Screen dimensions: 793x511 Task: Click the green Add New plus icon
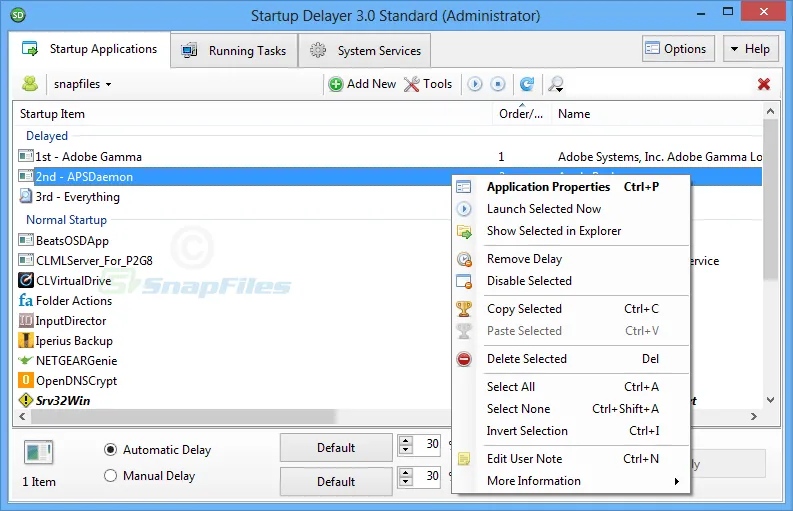[336, 84]
